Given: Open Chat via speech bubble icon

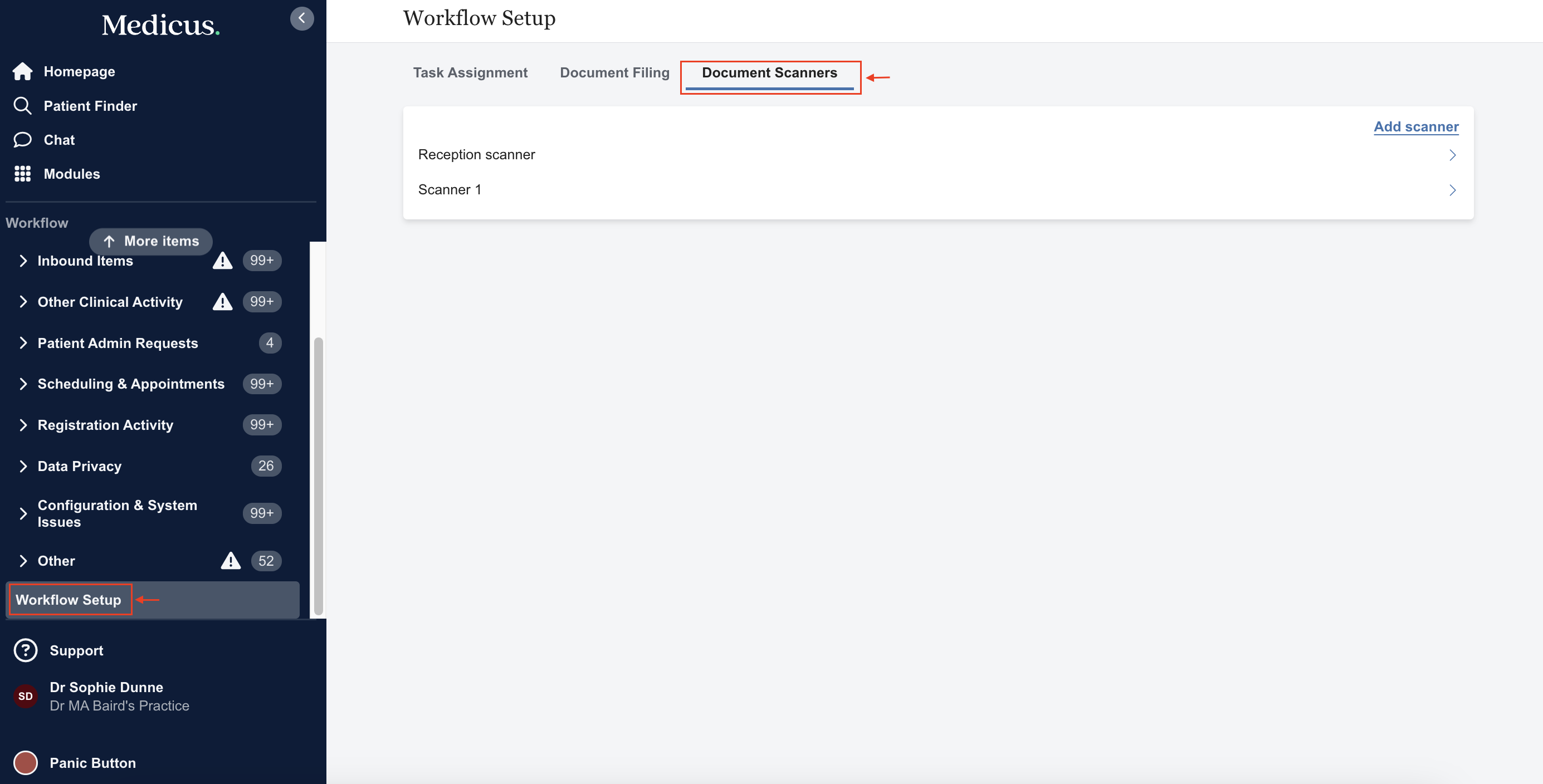Looking at the screenshot, I should (22, 140).
